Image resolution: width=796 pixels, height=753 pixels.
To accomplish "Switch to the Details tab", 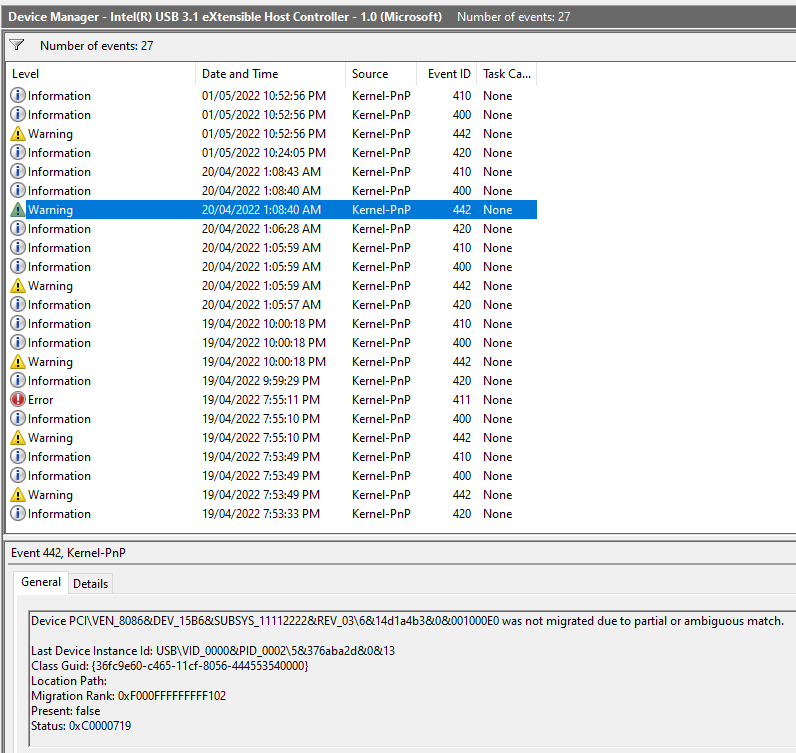I will 90,584.
